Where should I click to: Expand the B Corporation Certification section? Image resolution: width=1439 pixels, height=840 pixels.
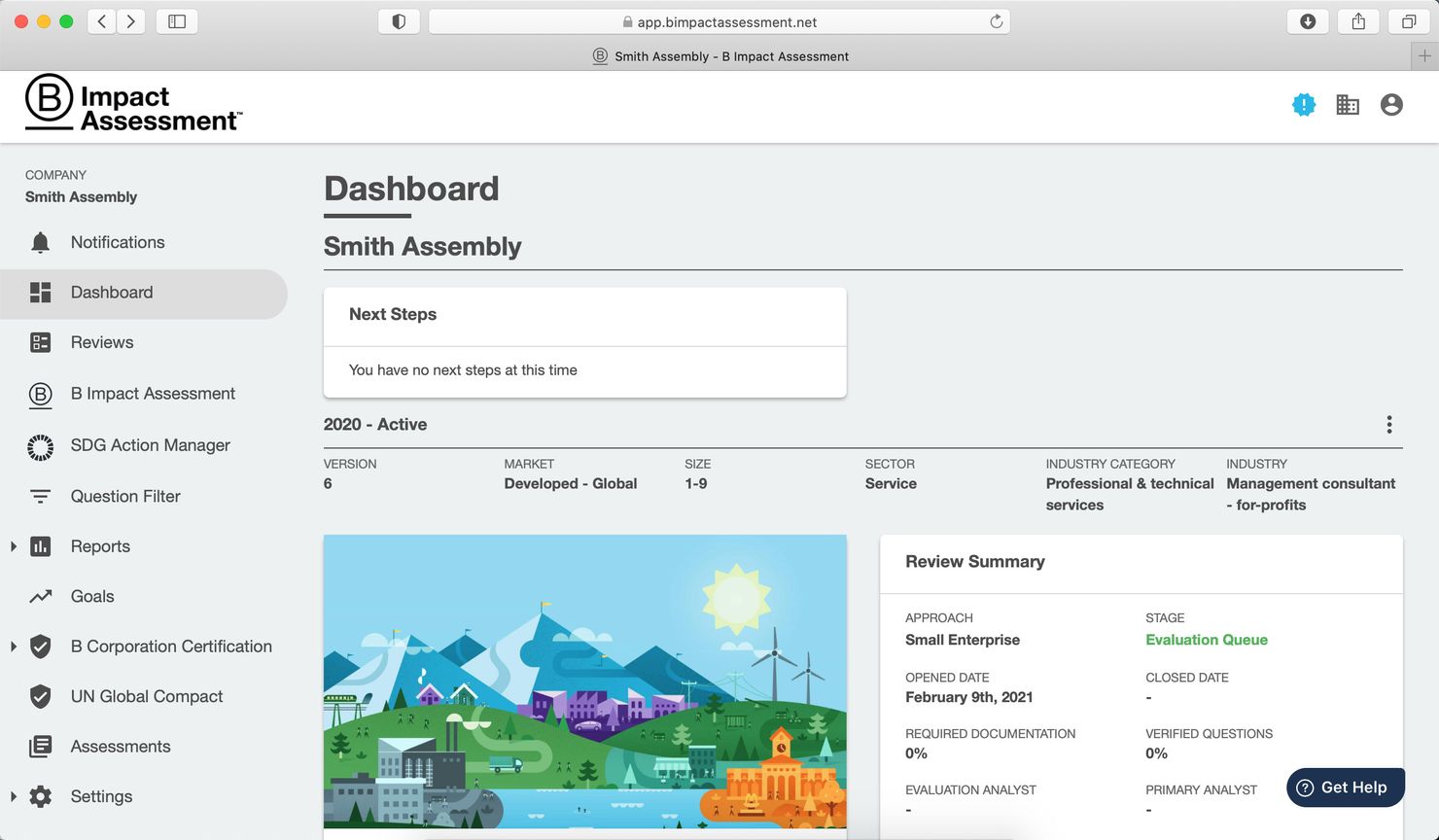point(13,647)
